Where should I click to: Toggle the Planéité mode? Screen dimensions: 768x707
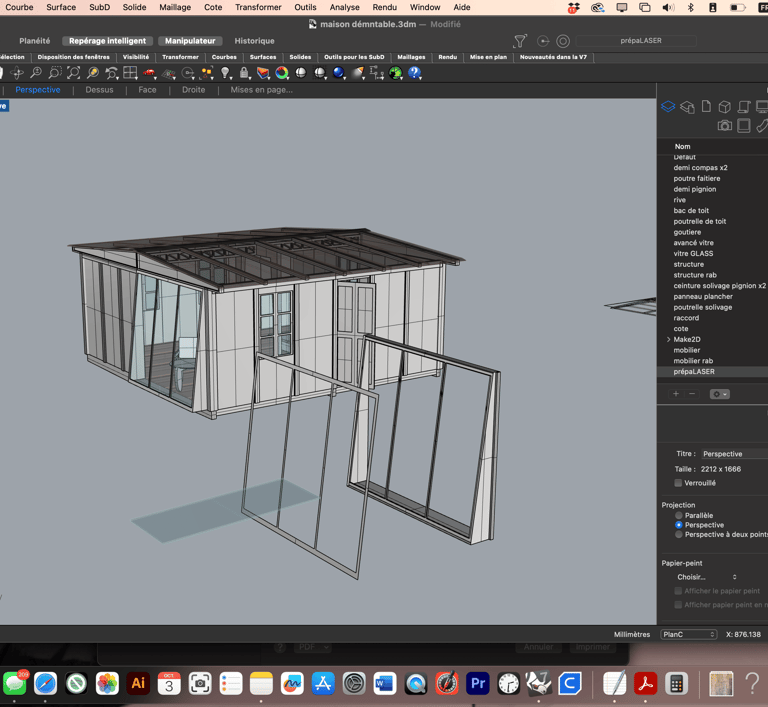(35, 41)
